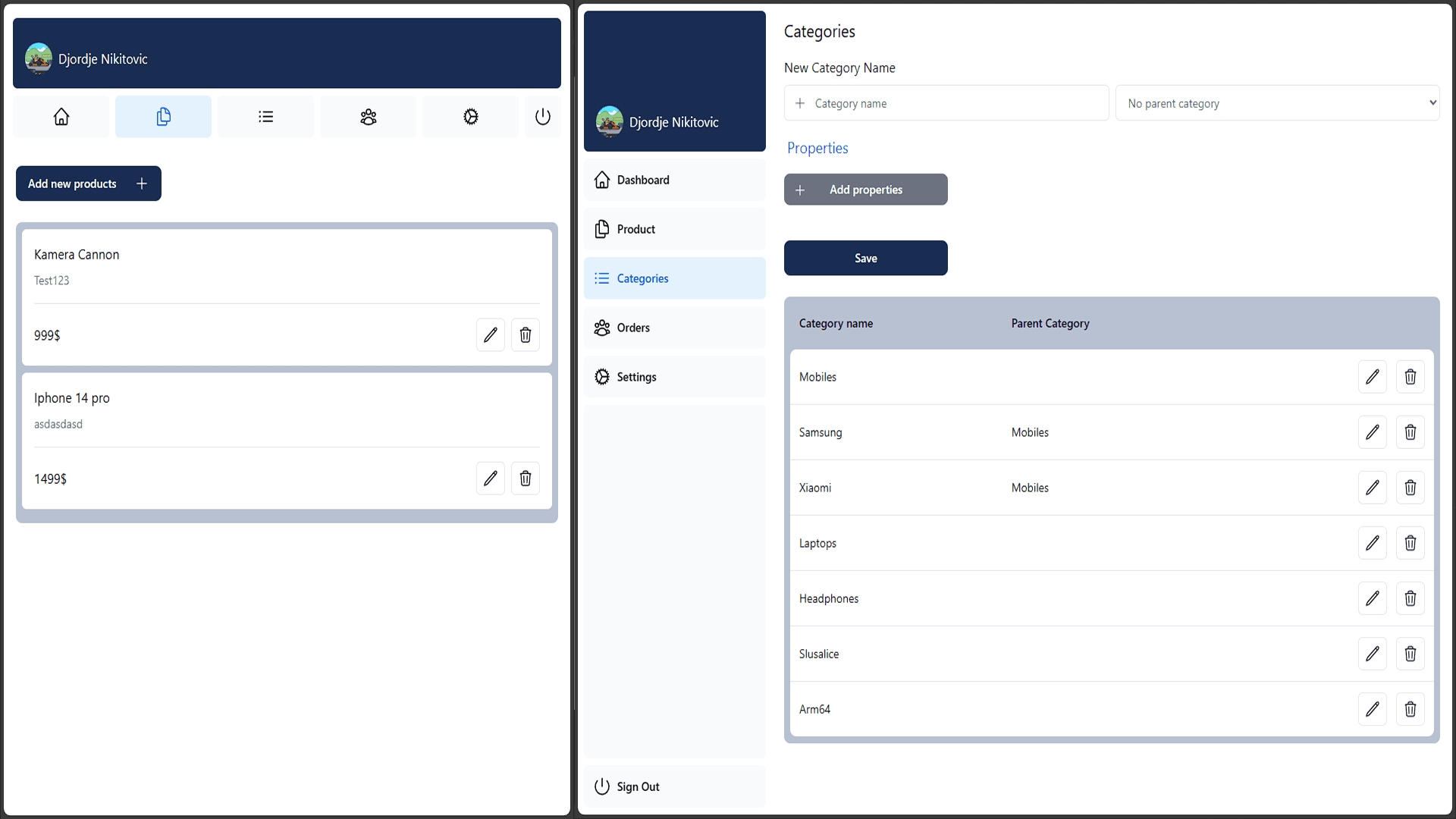The height and width of the screenshot is (819, 1456).
Task: Click the home icon in left sidebar
Action: [61, 116]
